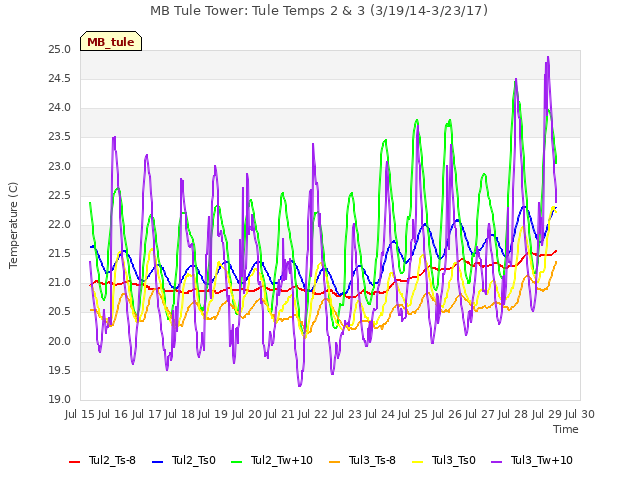Click the 25.0 y-axis tick label

tap(60, 50)
